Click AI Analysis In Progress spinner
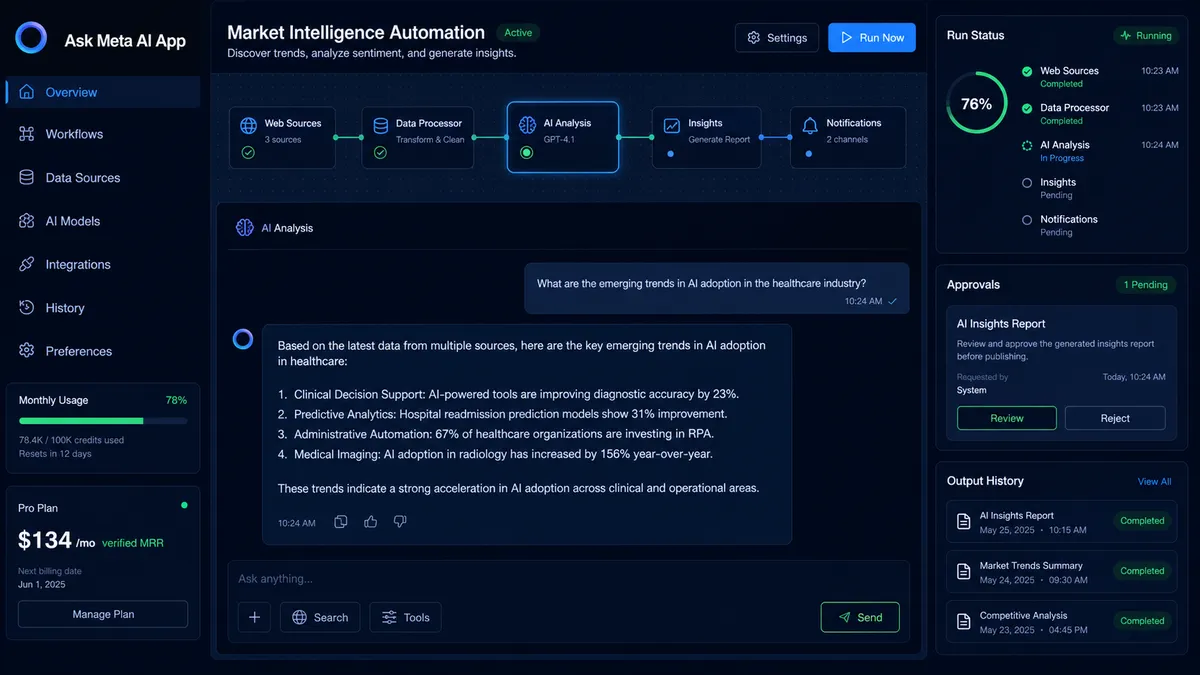This screenshot has width=1200, height=675. [x=1027, y=145]
